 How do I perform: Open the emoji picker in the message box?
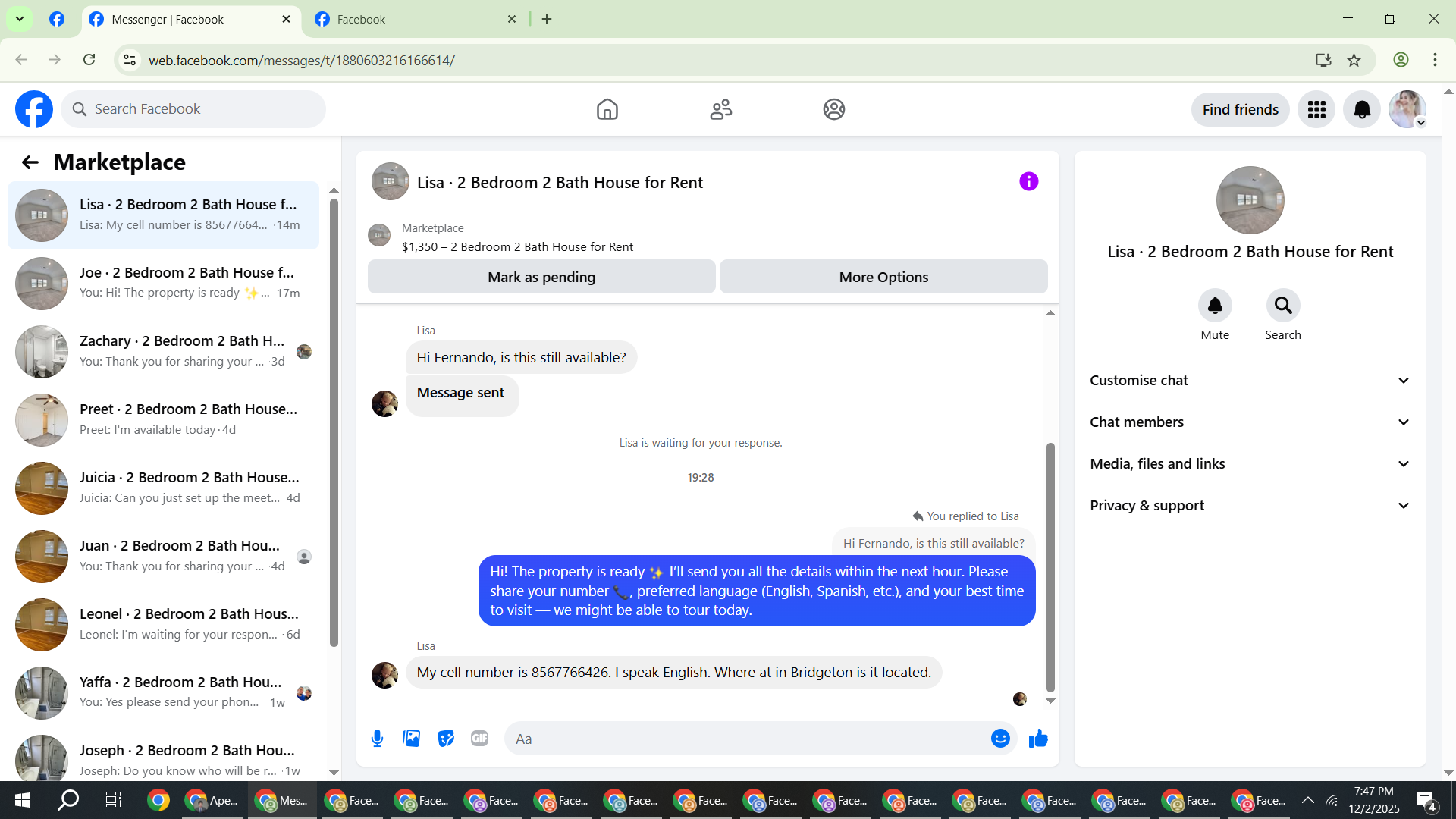point(1000,739)
